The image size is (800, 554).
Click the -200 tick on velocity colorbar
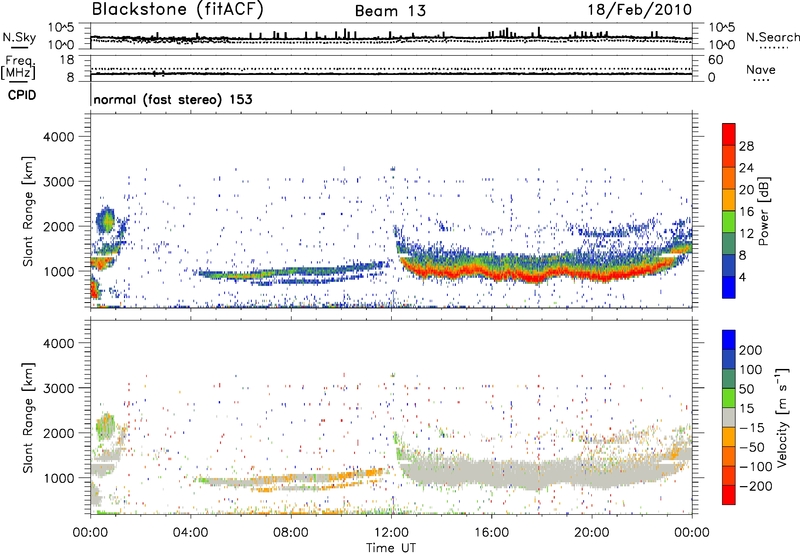click(x=754, y=486)
